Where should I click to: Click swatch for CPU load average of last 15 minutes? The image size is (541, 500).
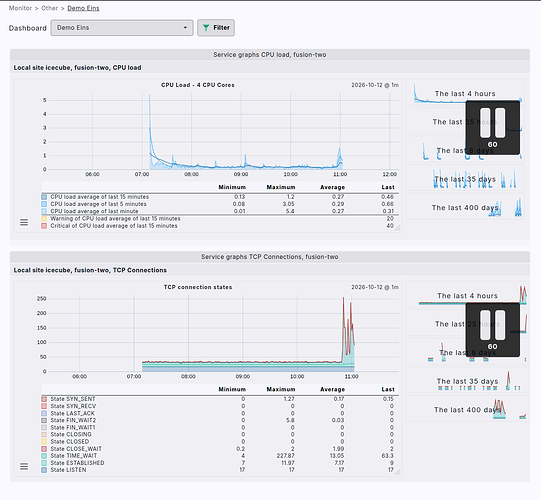[44, 197]
